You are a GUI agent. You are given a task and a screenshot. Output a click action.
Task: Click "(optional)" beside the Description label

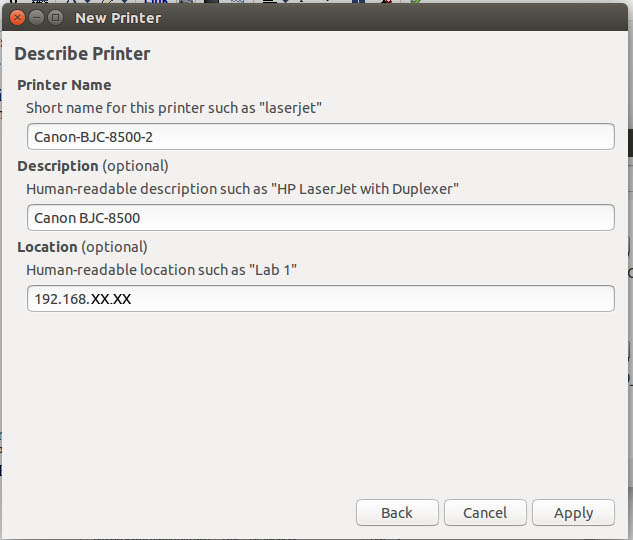click(x=135, y=166)
